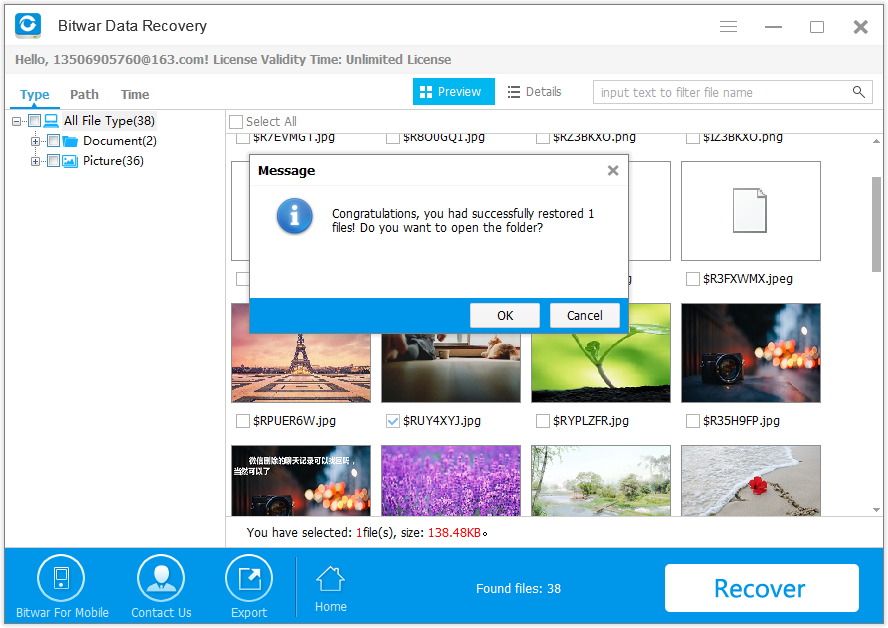The width and height of the screenshot is (888, 628).
Task: Open the hamburger menu in the title bar
Action: coord(728,27)
